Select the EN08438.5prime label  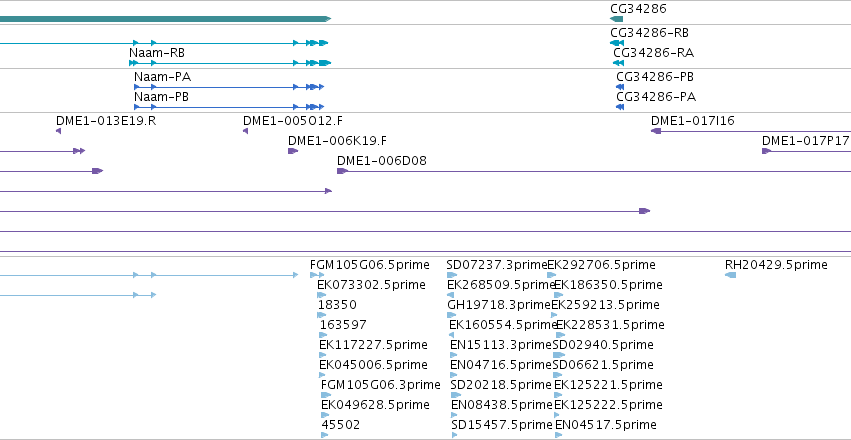(502, 405)
